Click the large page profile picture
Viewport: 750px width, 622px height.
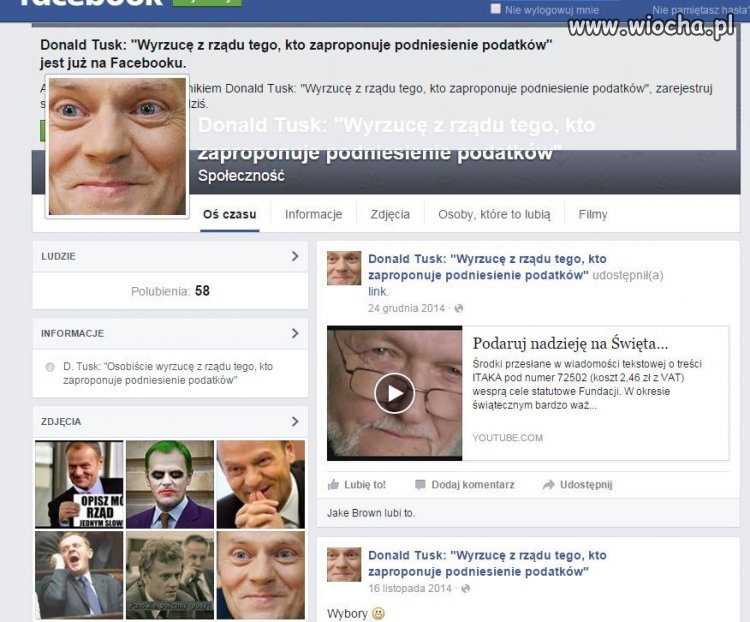pos(117,146)
